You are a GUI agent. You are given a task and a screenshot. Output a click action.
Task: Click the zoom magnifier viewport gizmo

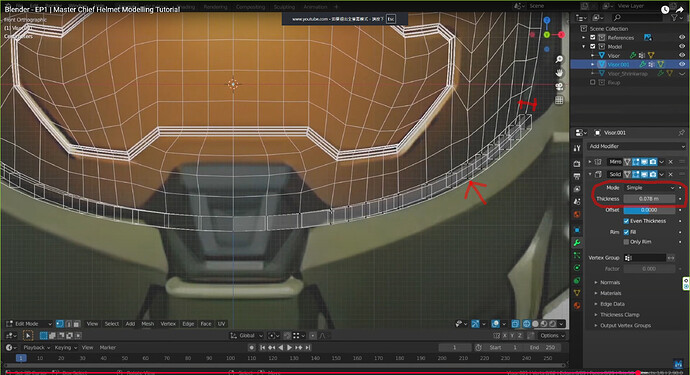[x=559, y=59]
